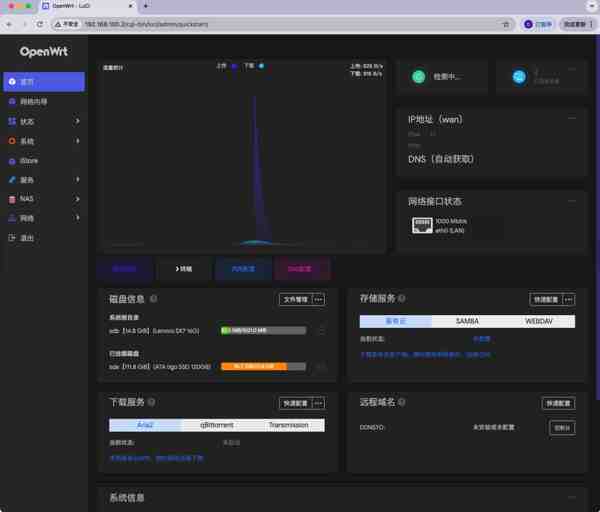Open more options next to 文件管理
The image size is (600, 512).
[319, 299]
